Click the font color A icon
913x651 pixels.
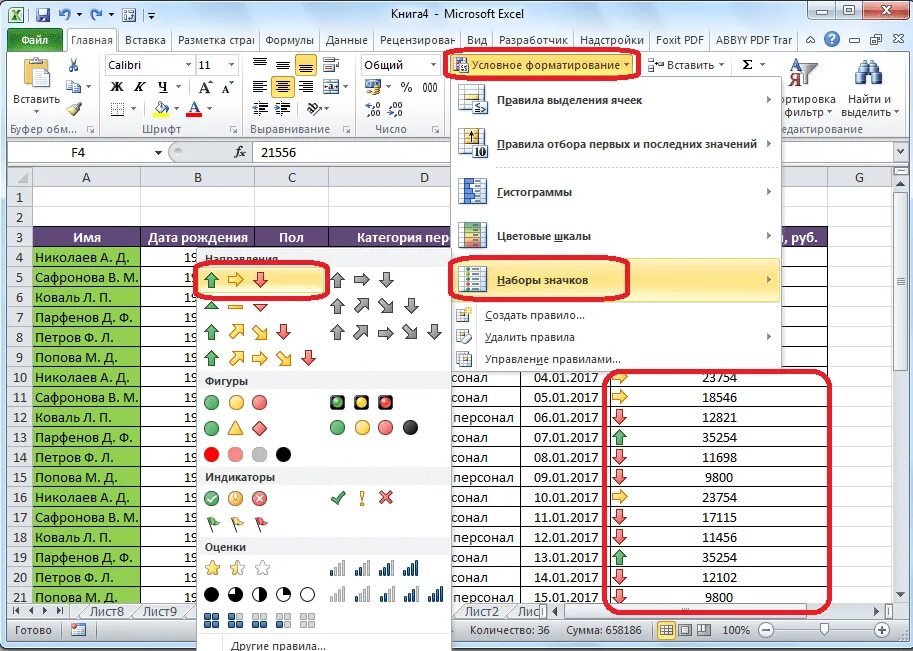(x=194, y=108)
